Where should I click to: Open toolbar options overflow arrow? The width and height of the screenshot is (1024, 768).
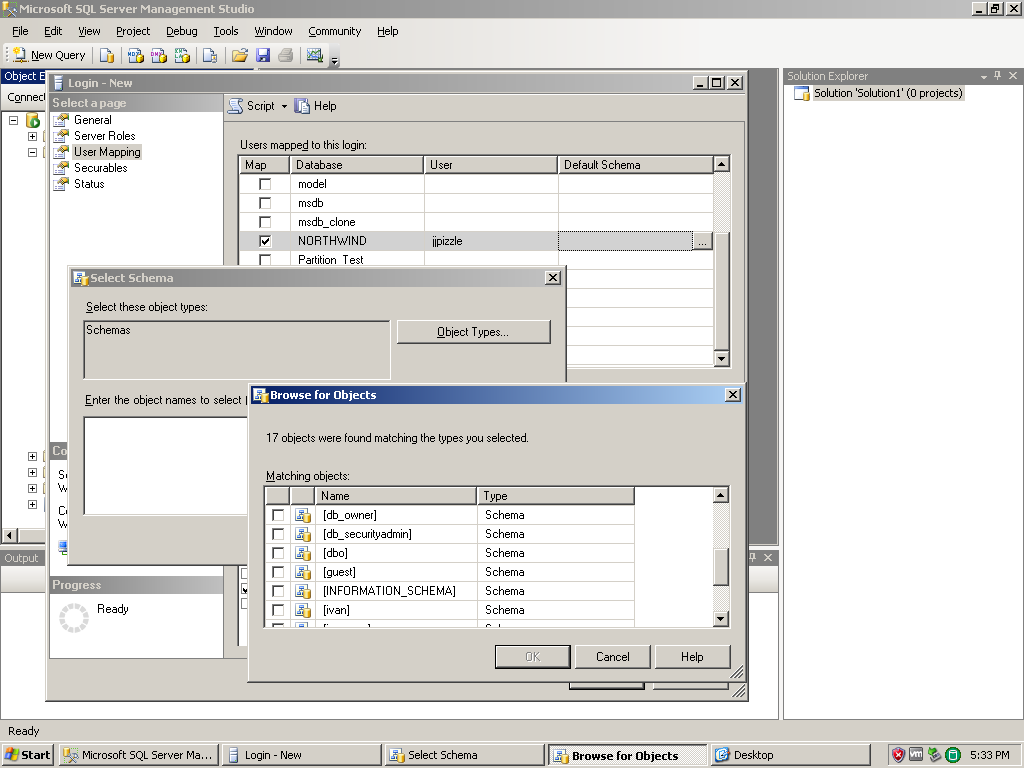[x=334, y=61]
